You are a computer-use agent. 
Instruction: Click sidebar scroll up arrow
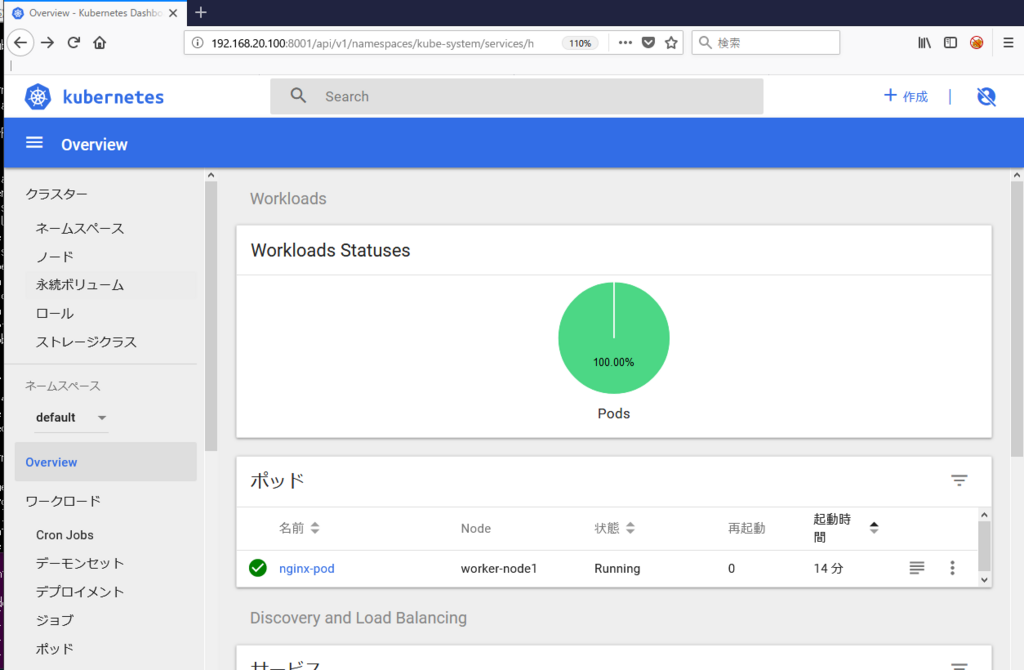(211, 175)
